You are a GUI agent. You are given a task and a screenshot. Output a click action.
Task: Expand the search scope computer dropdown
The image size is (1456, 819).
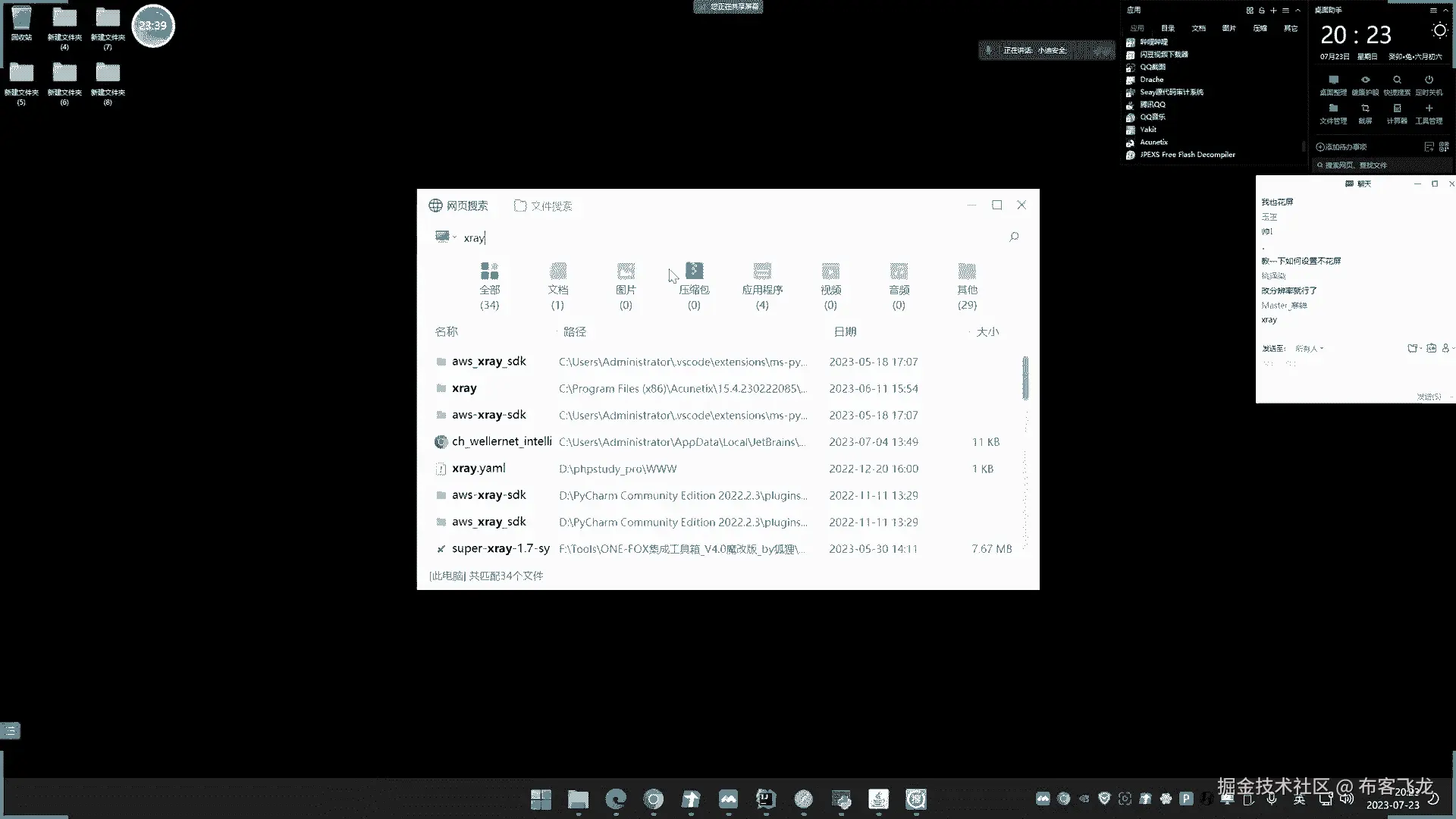click(x=446, y=237)
